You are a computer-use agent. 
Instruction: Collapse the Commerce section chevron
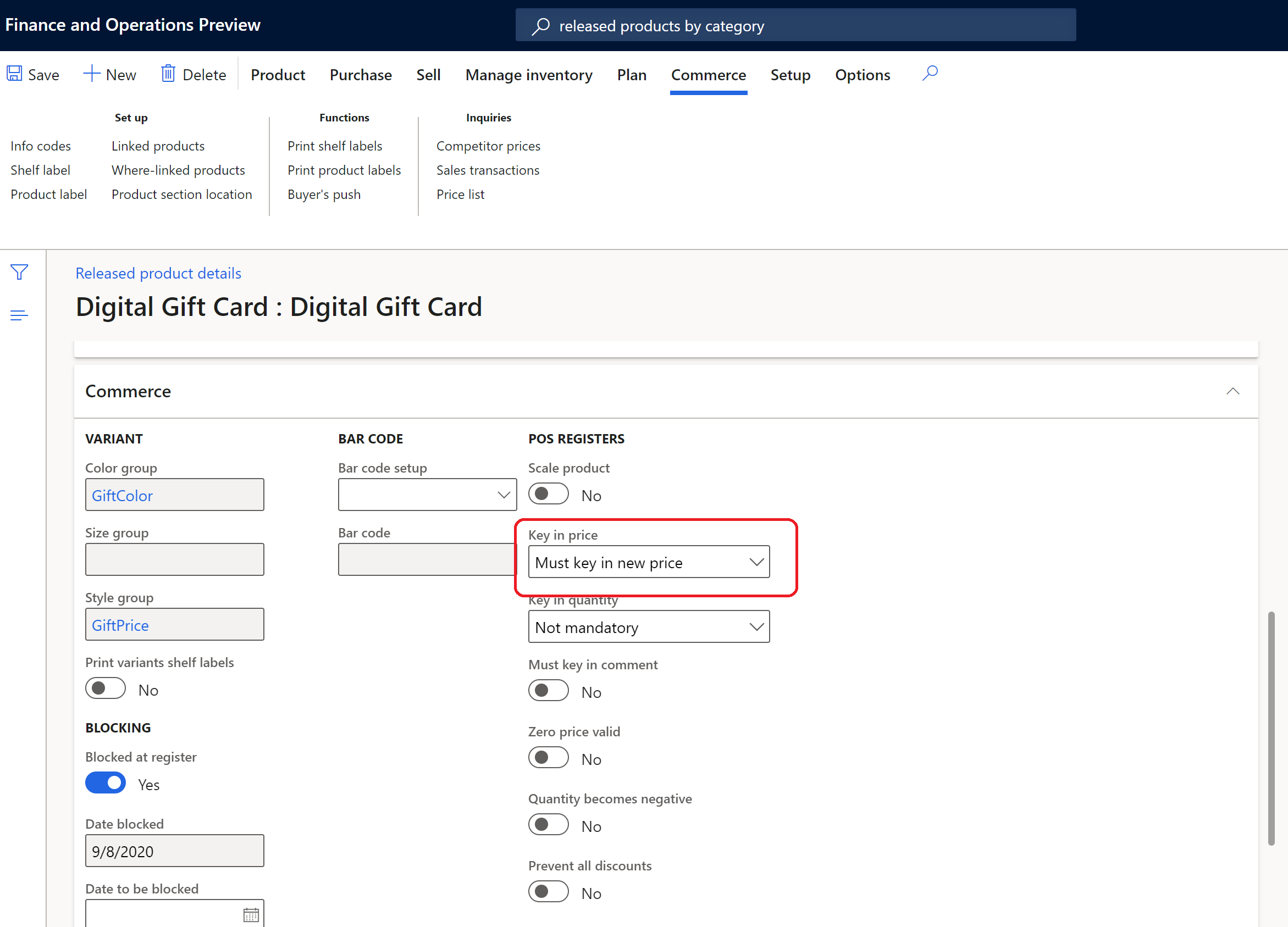(x=1233, y=391)
